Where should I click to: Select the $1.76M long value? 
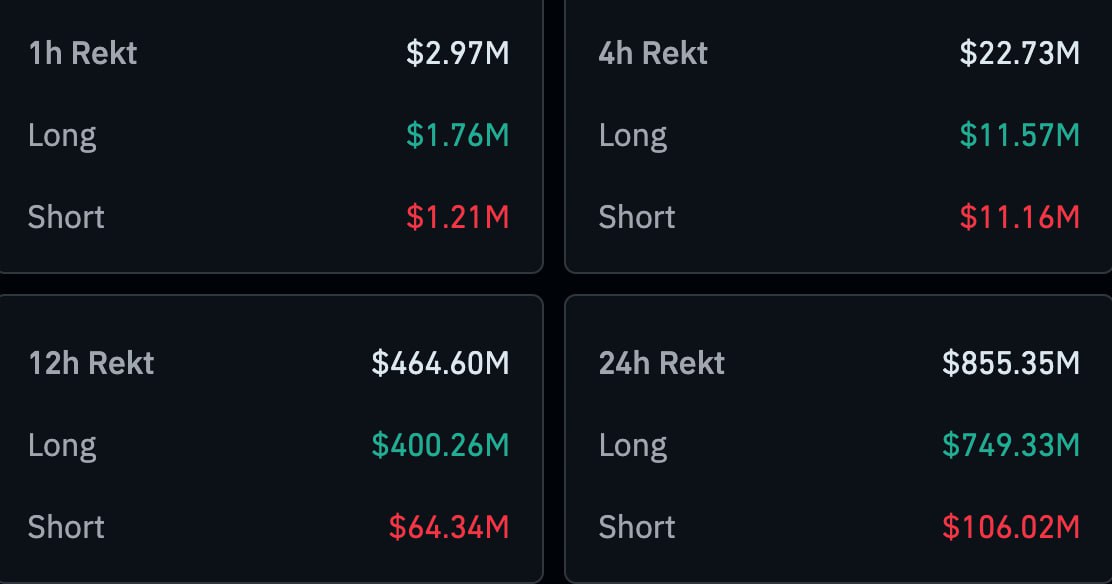click(x=457, y=135)
